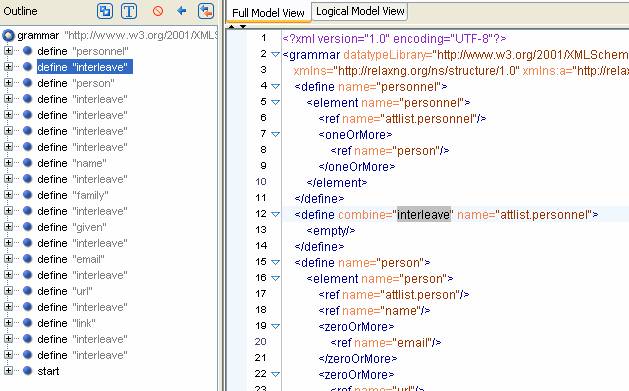This screenshot has width=629, height=391.
Task: Collapse the element personnel fold on line 5
Action: point(275,102)
